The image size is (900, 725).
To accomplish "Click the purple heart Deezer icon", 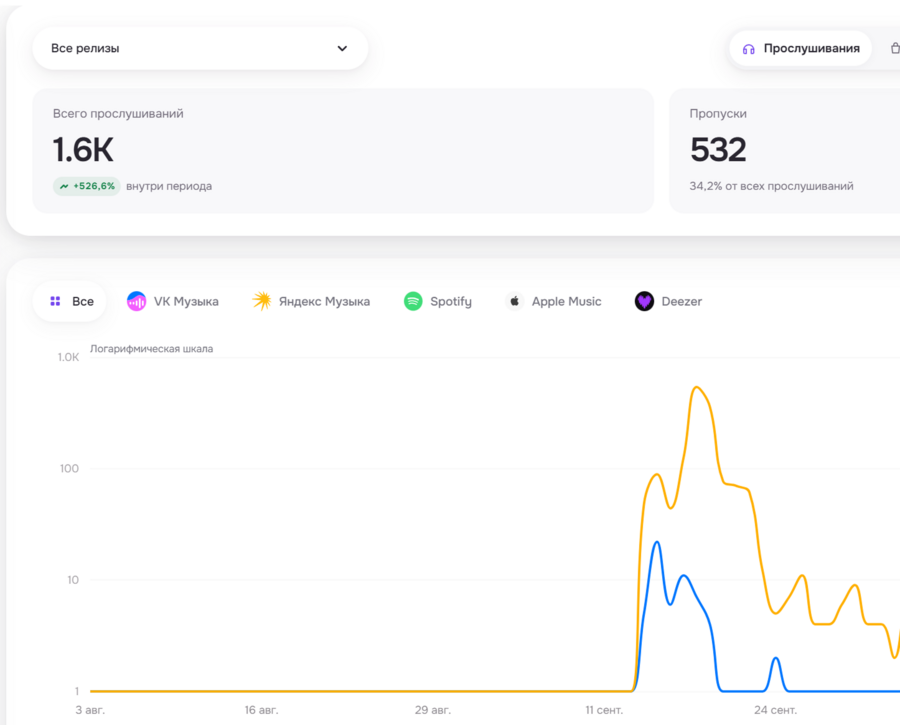I will (x=645, y=301).
